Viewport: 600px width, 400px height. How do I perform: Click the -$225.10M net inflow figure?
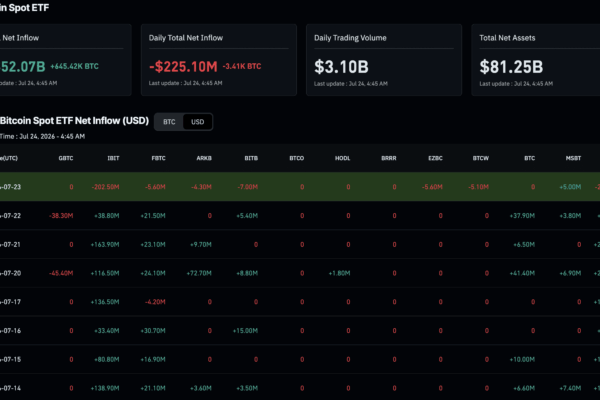[x=183, y=67]
